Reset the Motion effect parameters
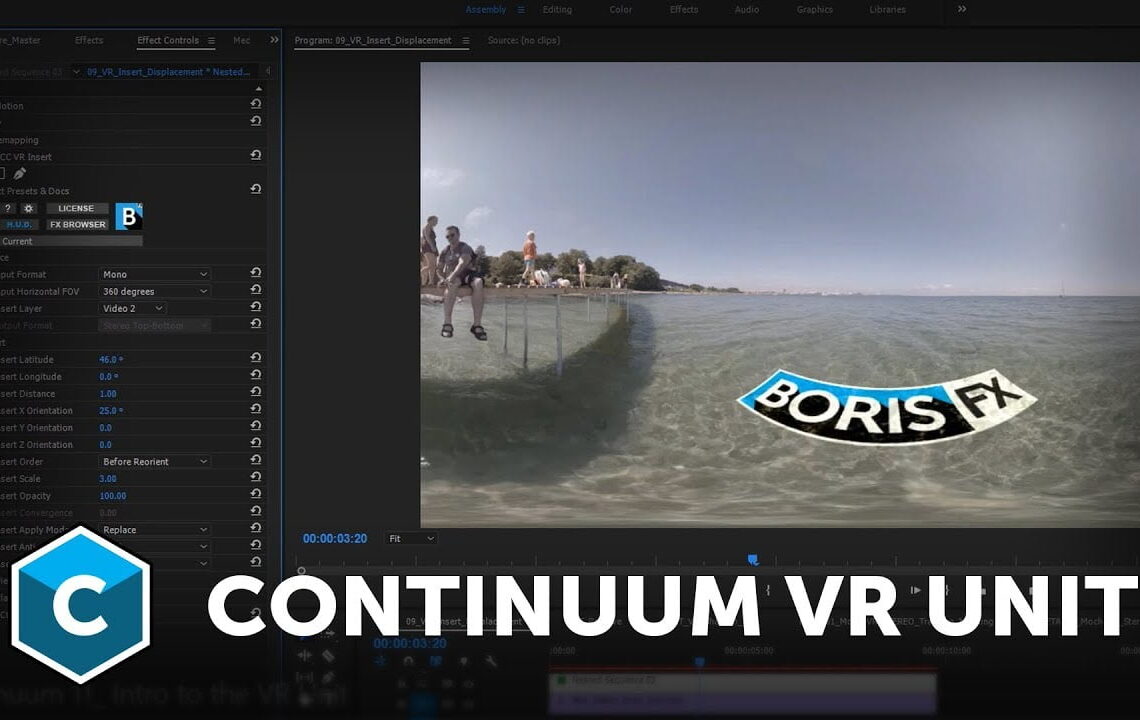Screen dimensions: 1140x720 coord(256,104)
